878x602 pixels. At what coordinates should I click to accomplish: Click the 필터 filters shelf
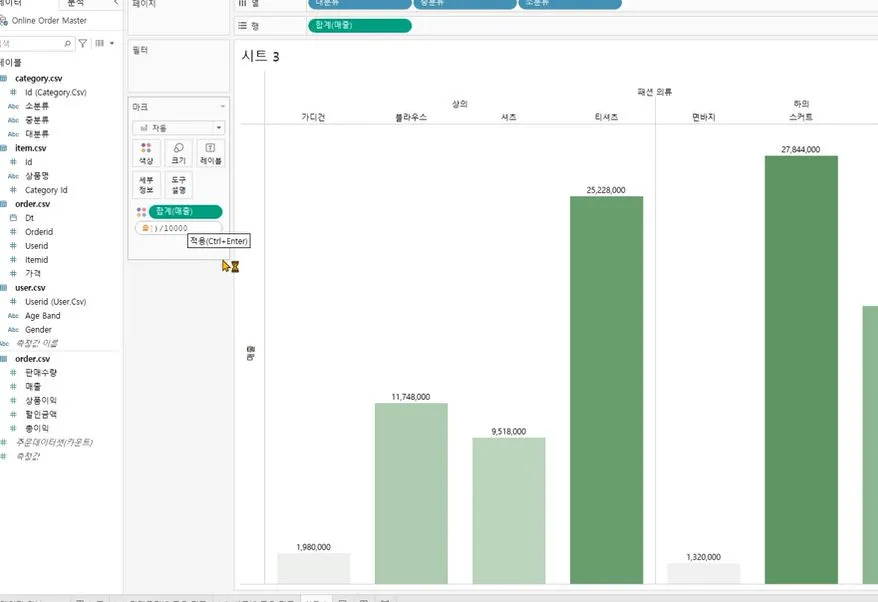coord(179,66)
